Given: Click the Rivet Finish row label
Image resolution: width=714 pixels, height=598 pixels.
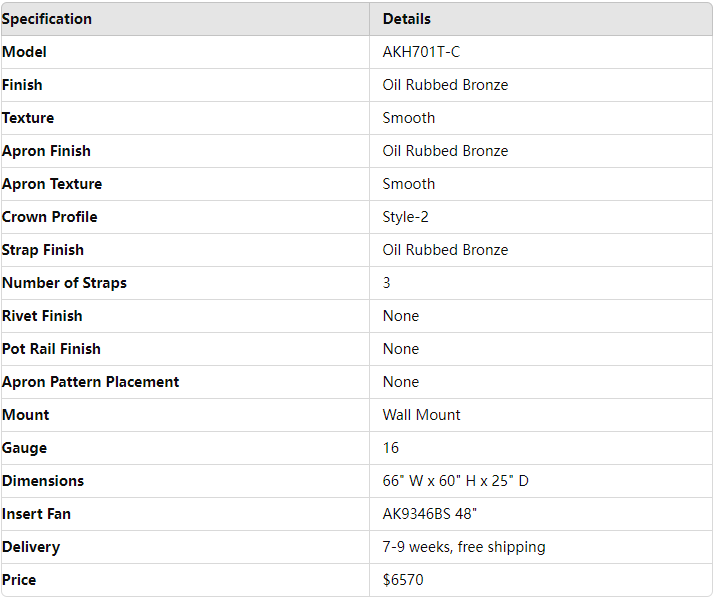Looking at the screenshot, I should coord(42,316).
